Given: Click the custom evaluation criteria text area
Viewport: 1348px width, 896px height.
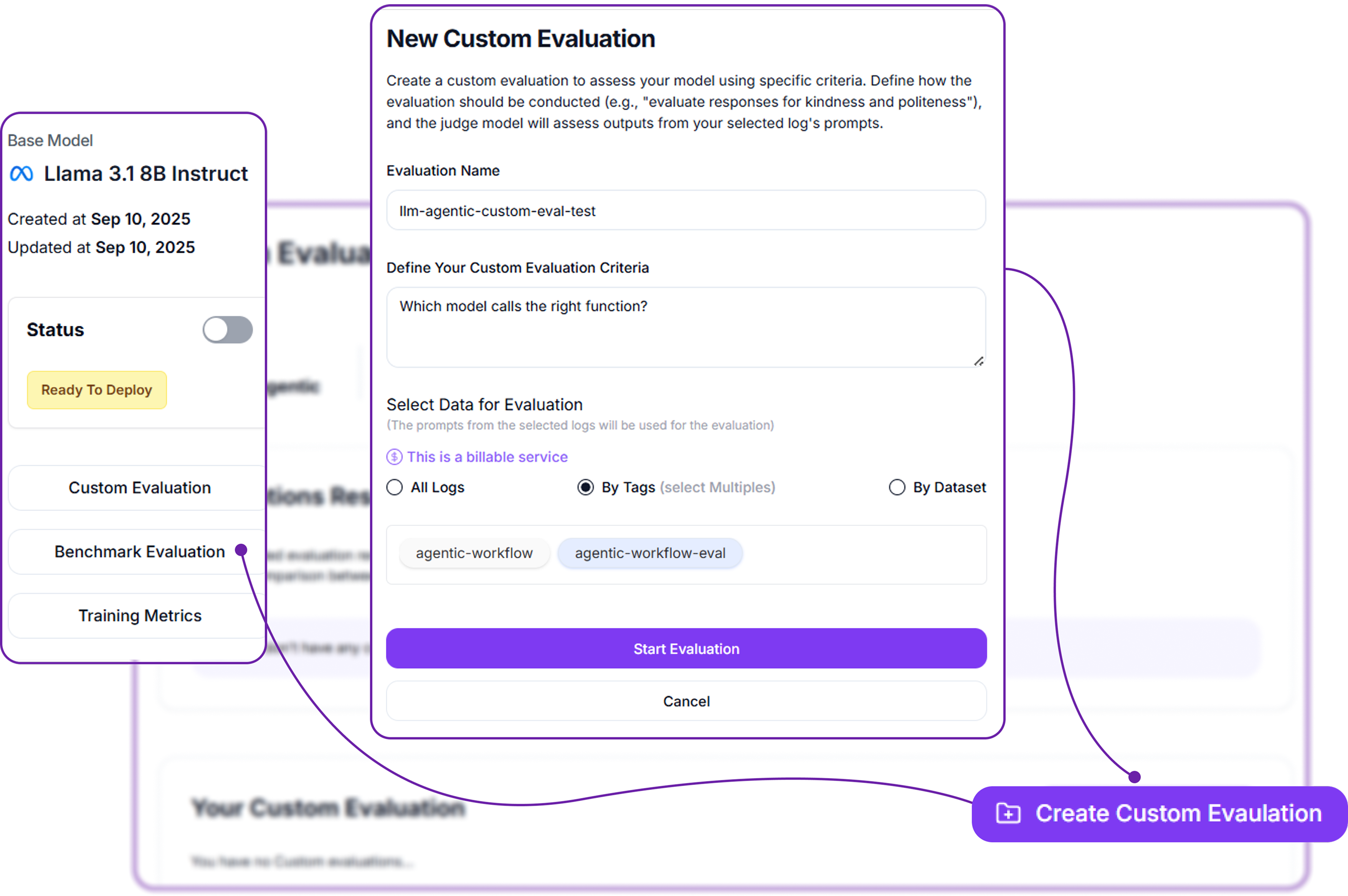Looking at the screenshot, I should click(686, 327).
